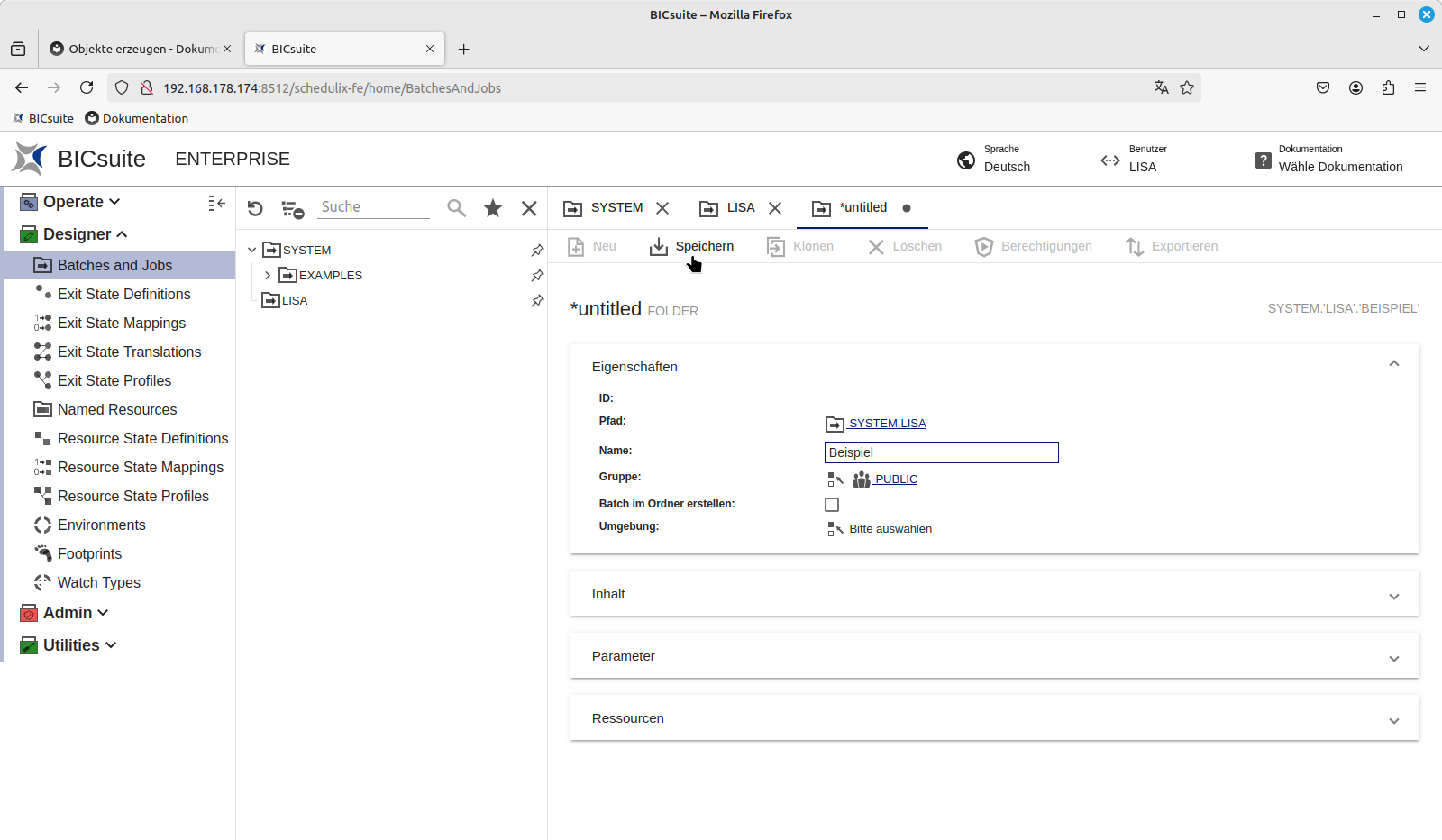Collapse the Designer sidebar with its collapse icon
Screen dimensions: 1442x840
[216, 203]
